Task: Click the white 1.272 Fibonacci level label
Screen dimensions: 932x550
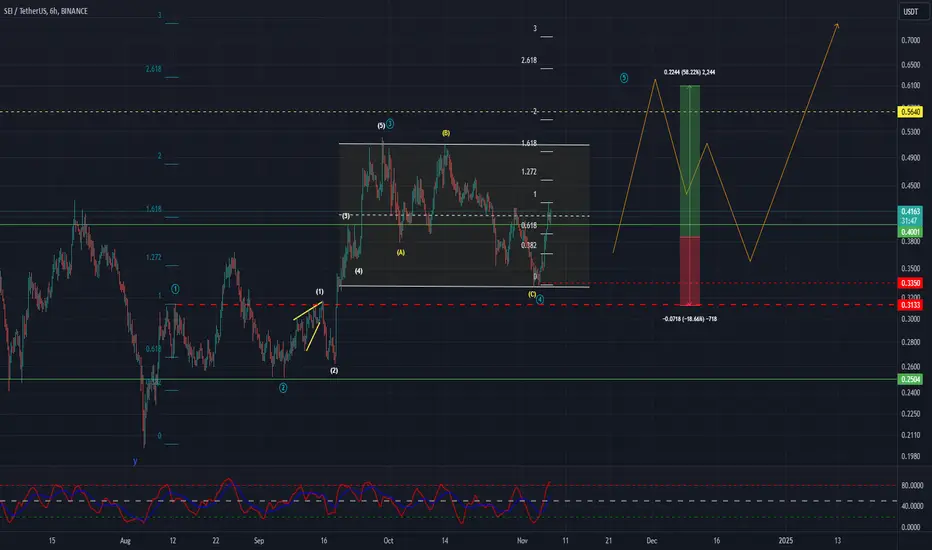Action: tap(529, 172)
